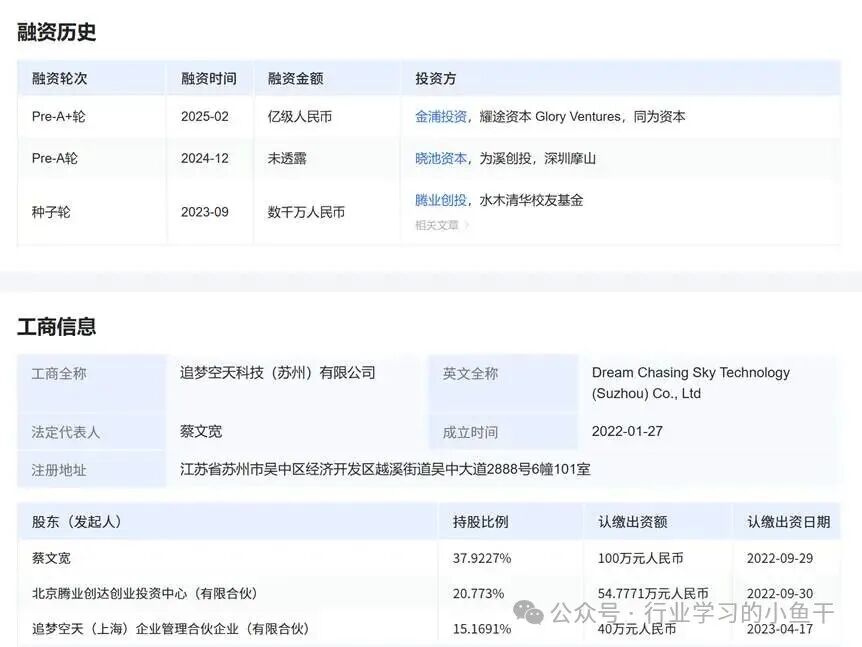Viewport: 862px width, 647px height.
Task: Click the 投资方 column header
Action: click(435, 79)
